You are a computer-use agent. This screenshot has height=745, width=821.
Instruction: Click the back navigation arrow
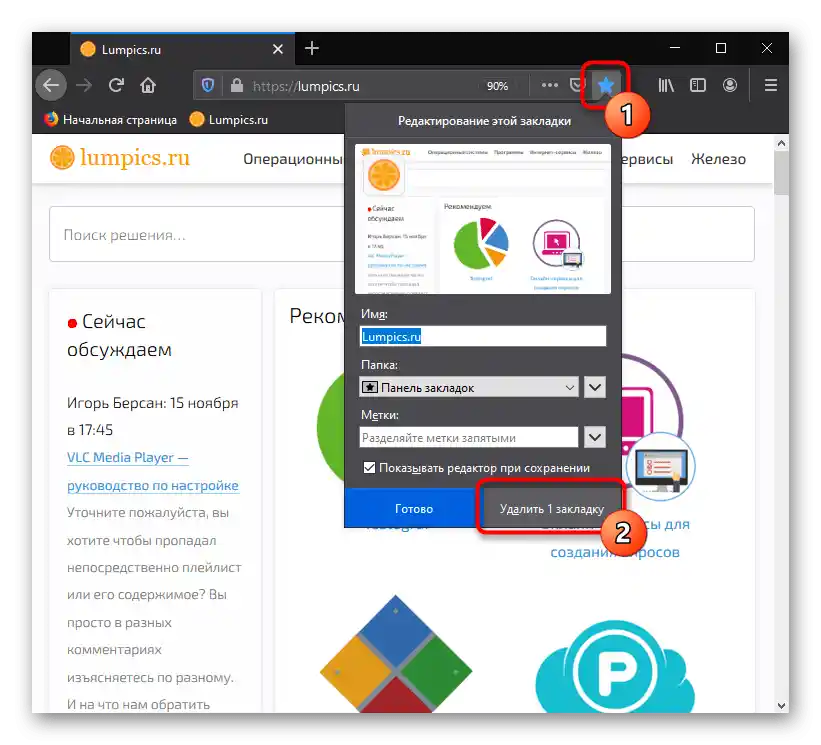tap(51, 85)
